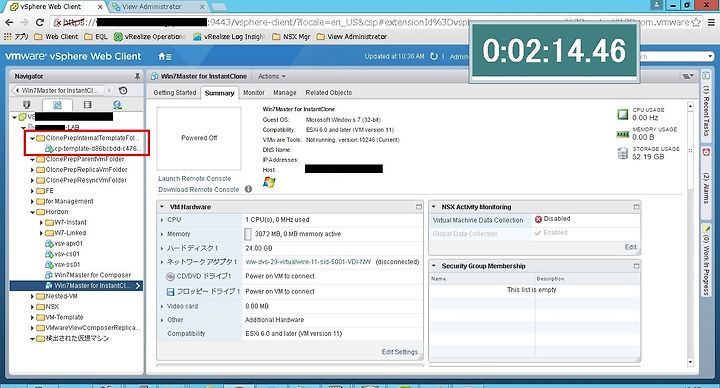
Task: Expand the Video card row
Action: (x=162, y=306)
